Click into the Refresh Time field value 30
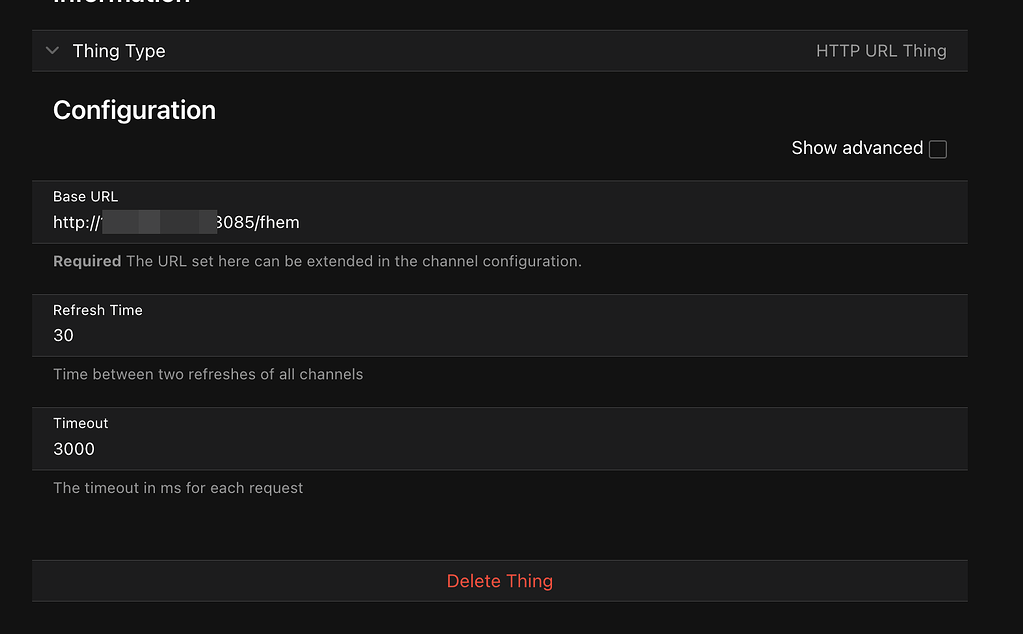 click(64, 336)
